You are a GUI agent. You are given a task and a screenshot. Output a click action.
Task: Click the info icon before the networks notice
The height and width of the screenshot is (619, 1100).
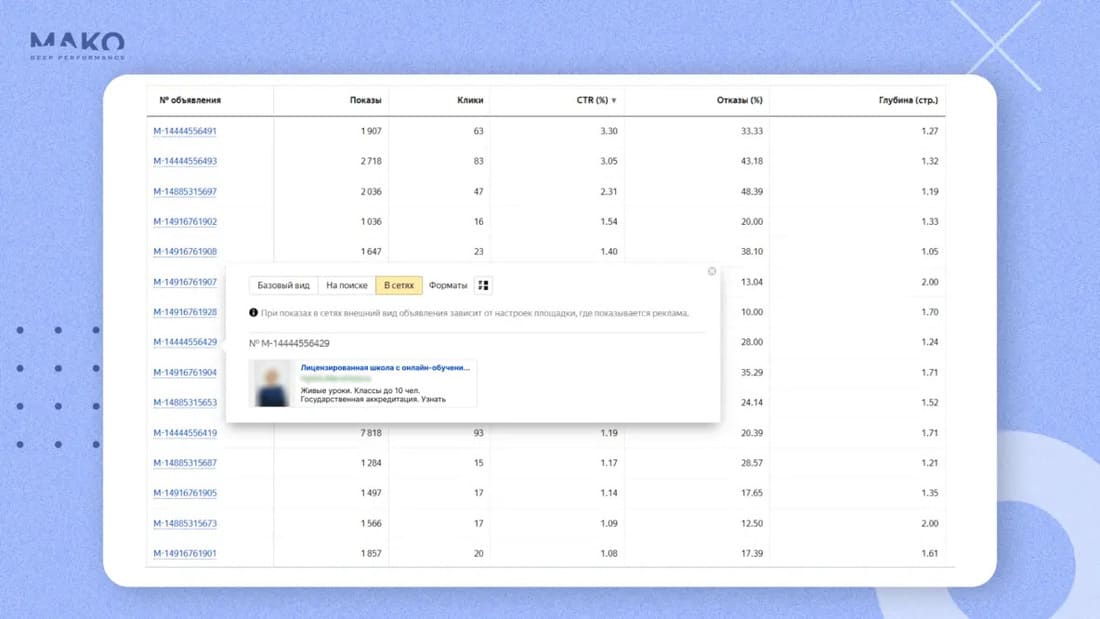point(253,313)
